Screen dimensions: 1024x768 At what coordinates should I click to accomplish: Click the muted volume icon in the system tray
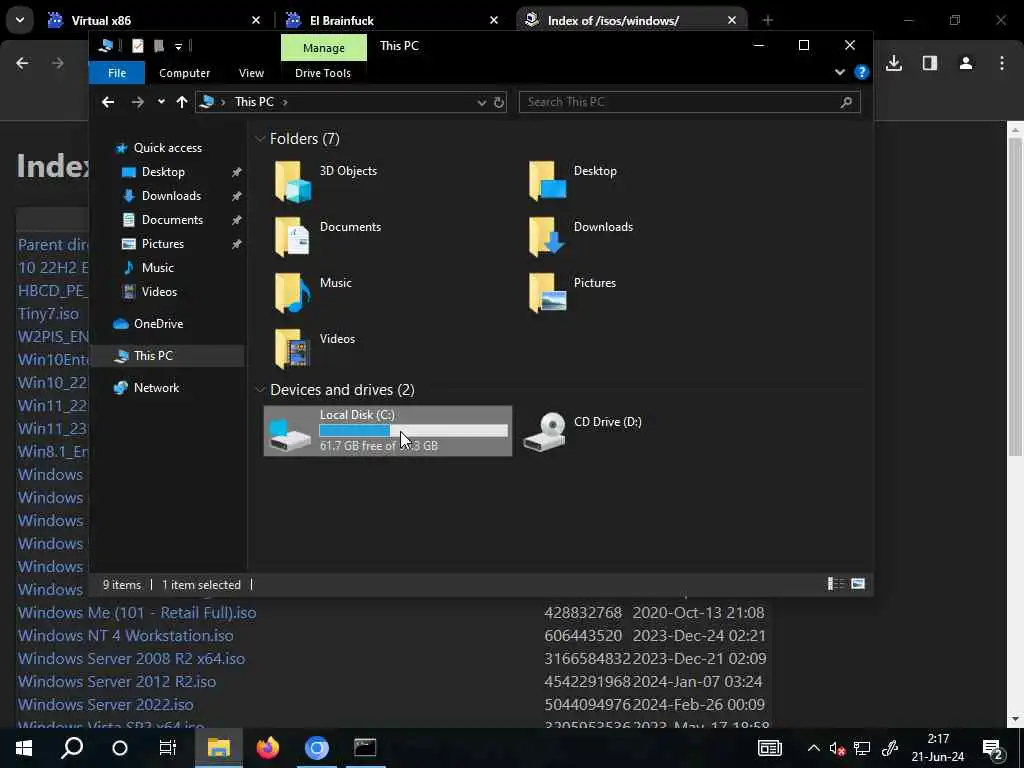[837, 748]
